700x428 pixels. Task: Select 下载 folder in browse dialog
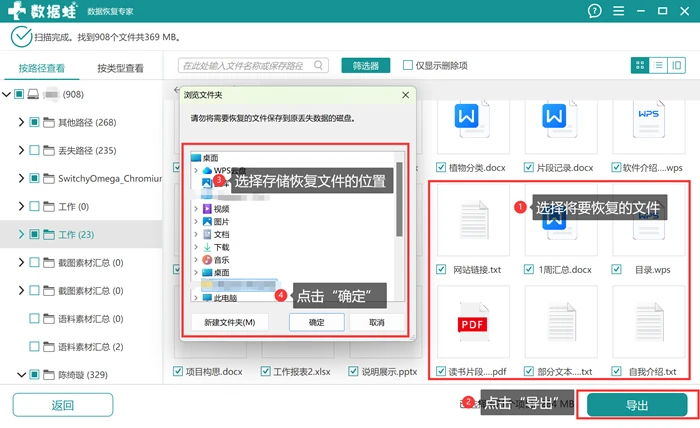pyautogui.click(x=221, y=247)
